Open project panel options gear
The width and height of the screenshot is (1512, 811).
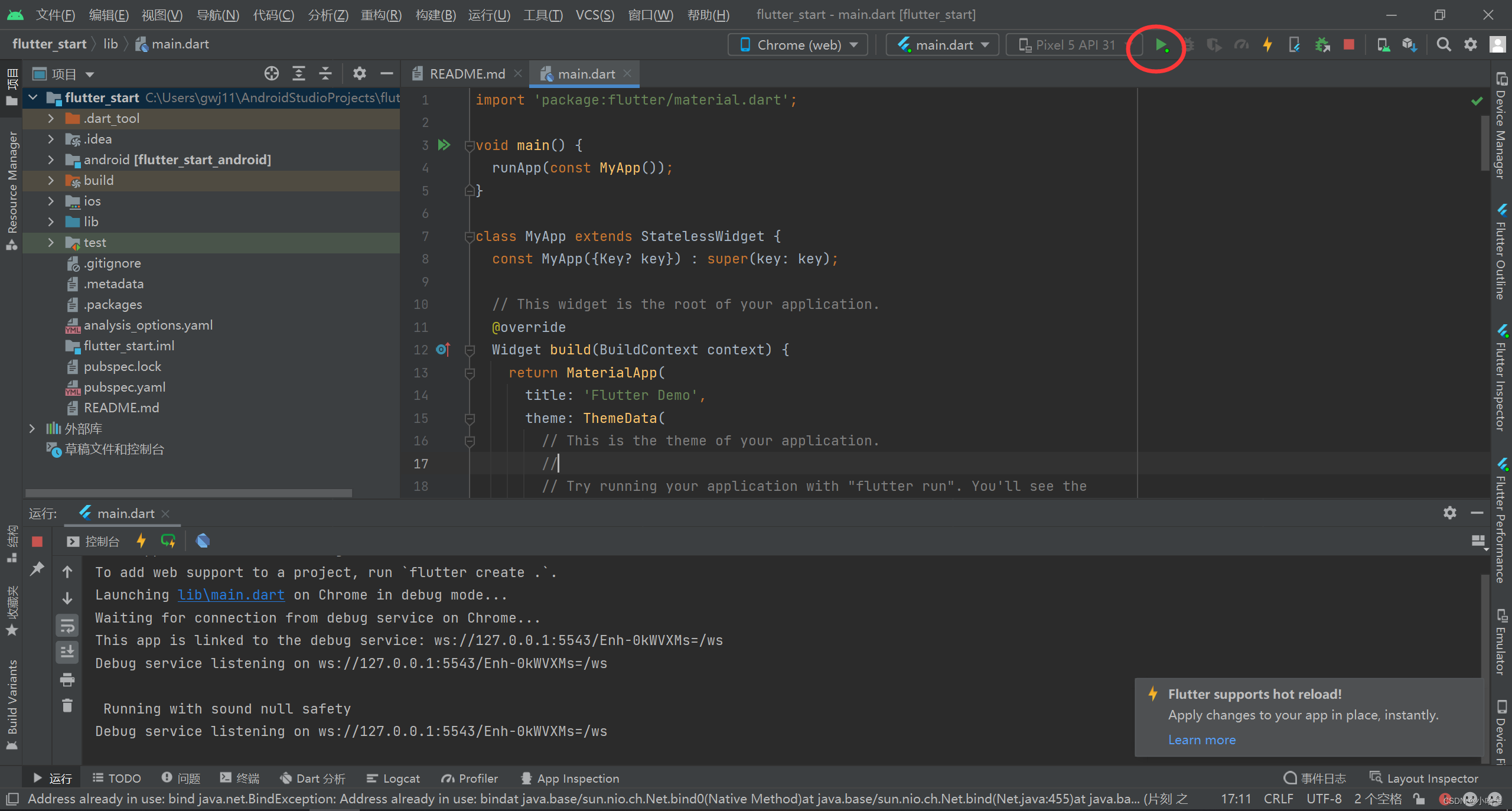click(359, 74)
